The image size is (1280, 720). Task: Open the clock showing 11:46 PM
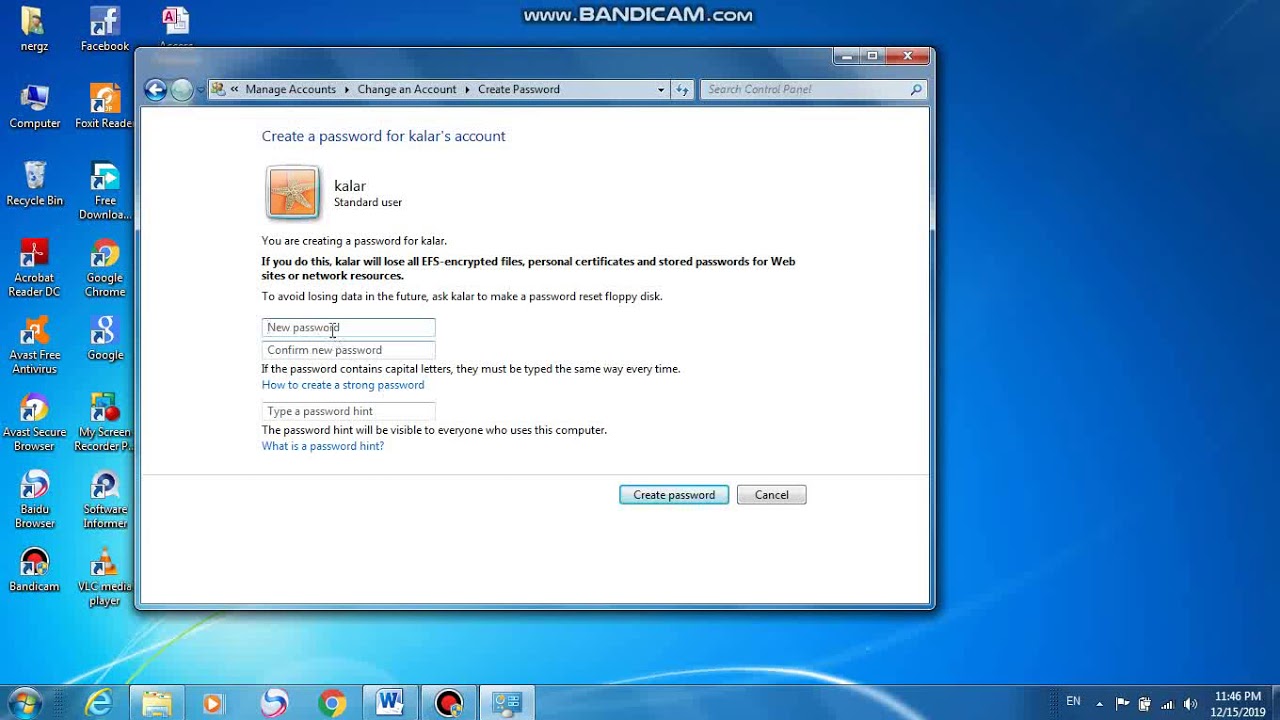(1238, 703)
